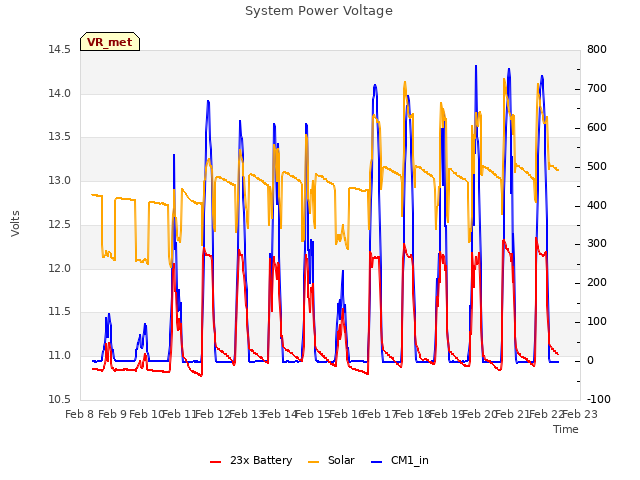This screenshot has width=640, height=480.
Task: Click the 12.5 left axis tick label
Action: click(x=60, y=224)
